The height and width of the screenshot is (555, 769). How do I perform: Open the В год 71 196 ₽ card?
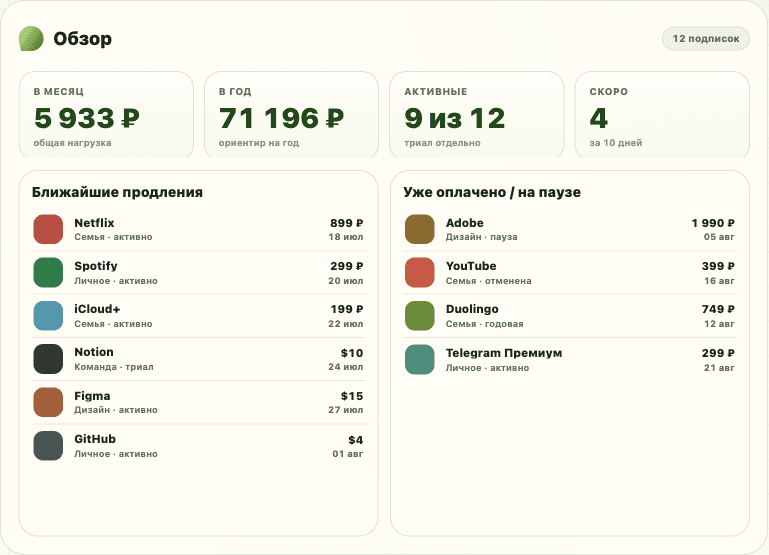(291, 115)
